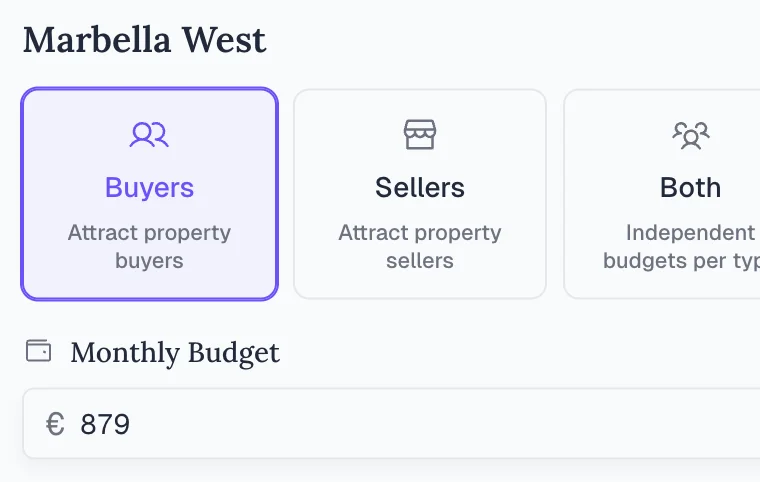Click the wallet icon beside Monthly Budget
Image resolution: width=760 pixels, height=482 pixels.
[x=38, y=351]
